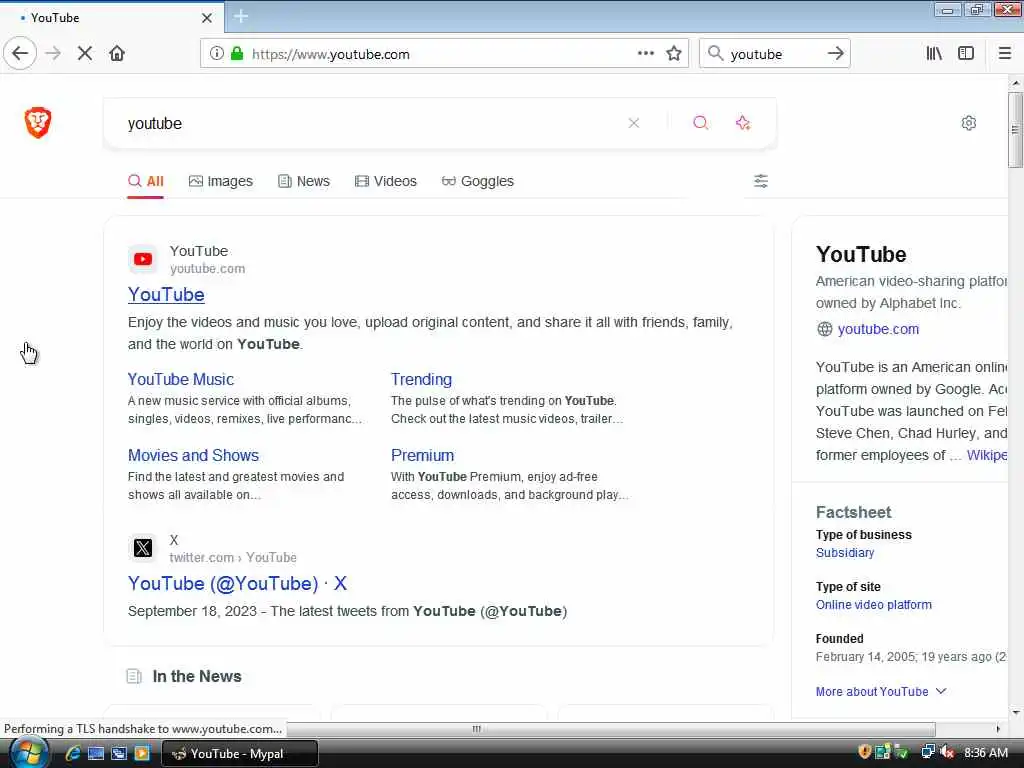The height and width of the screenshot is (768, 1024).
Task: Select the All search tab
Action: pyautogui.click(x=146, y=181)
